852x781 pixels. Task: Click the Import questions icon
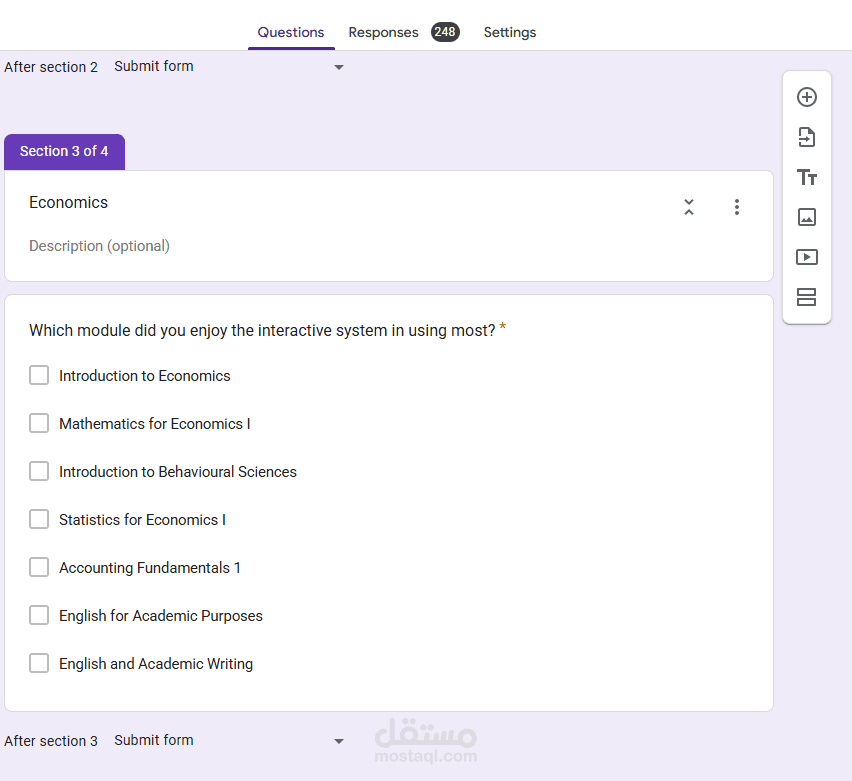pos(806,138)
